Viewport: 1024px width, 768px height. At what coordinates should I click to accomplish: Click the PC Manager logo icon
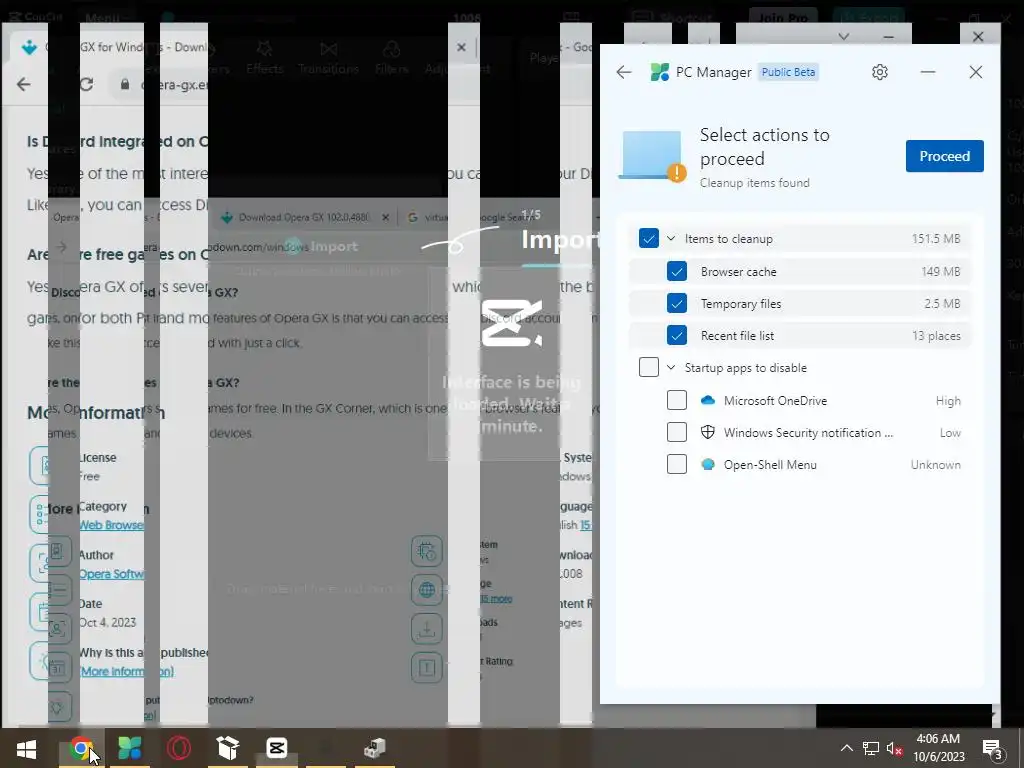pos(660,72)
